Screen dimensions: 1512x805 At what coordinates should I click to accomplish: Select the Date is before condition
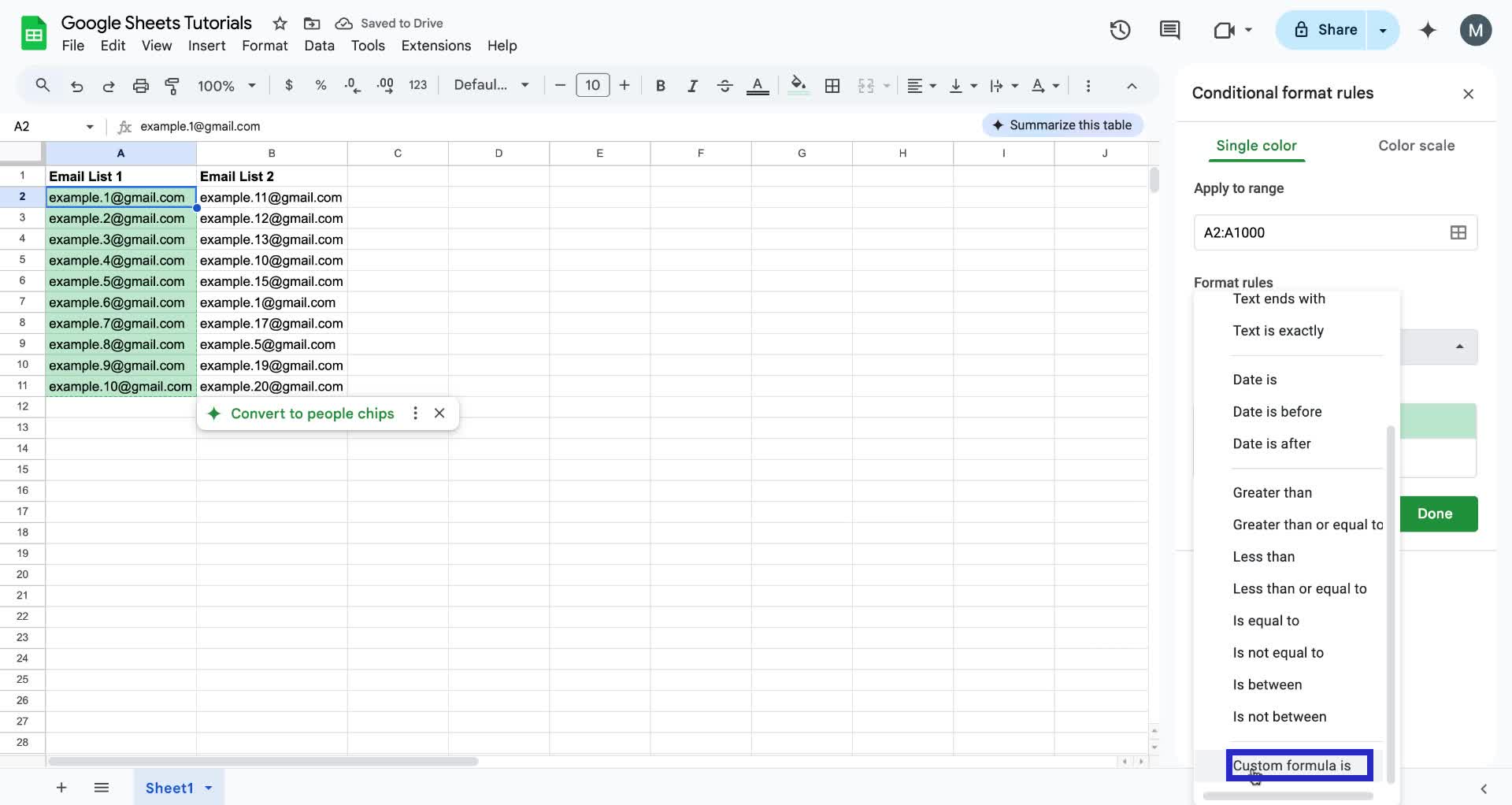click(1277, 411)
